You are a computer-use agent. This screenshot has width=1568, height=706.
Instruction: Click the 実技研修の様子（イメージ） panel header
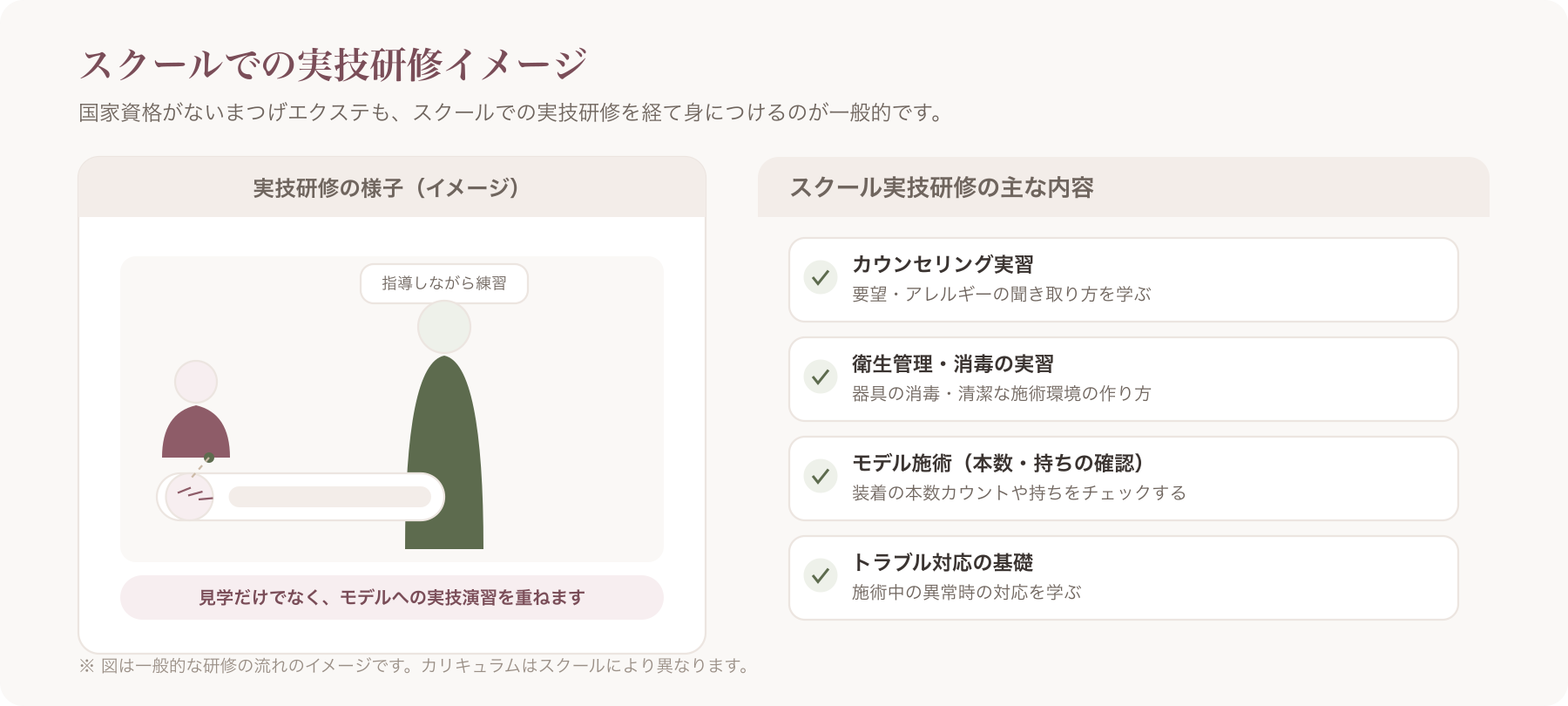392,187
